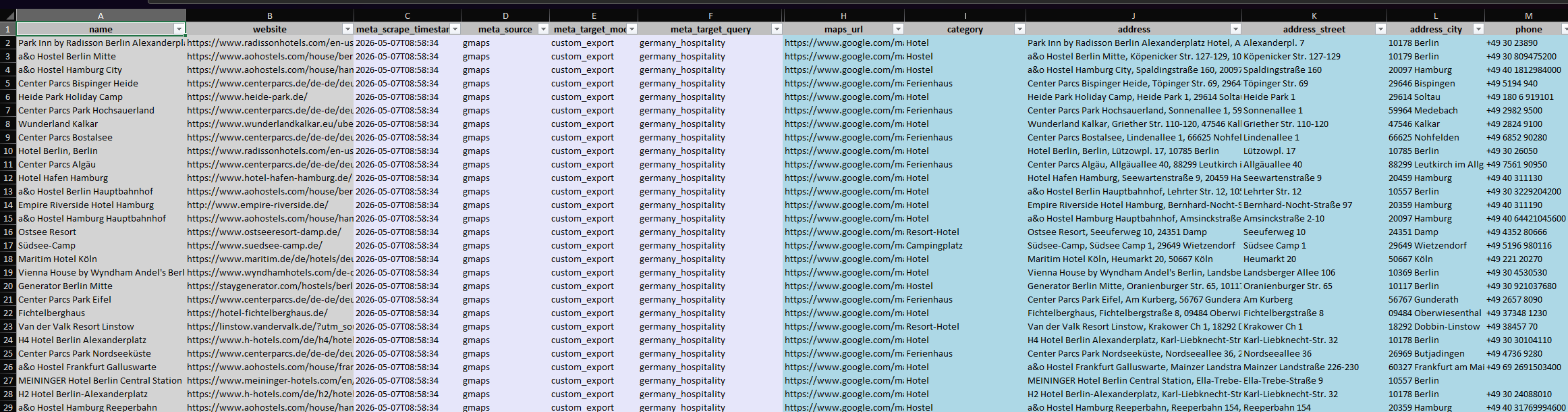Click the 'Resort-Hotel' category cell for Ostsee Resort
The height and width of the screenshot is (412, 1568).
tap(965, 232)
